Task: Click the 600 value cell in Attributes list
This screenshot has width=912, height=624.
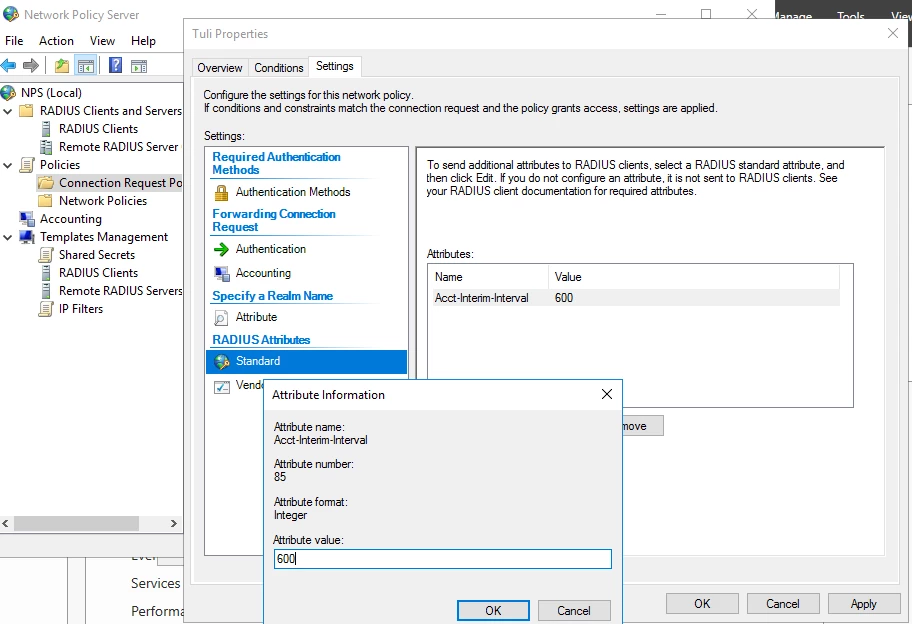Action: pyautogui.click(x=564, y=298)
